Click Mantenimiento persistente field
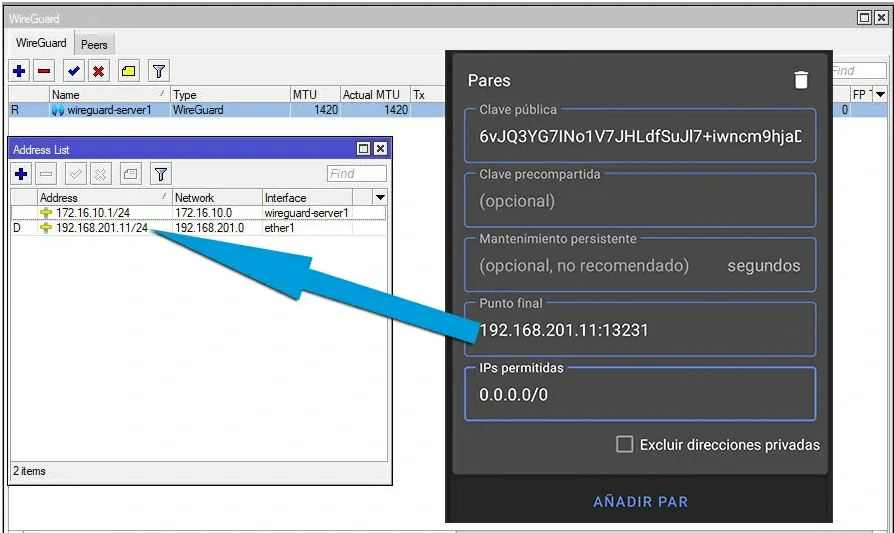894x533 pixels. click(x=640, y=265)
